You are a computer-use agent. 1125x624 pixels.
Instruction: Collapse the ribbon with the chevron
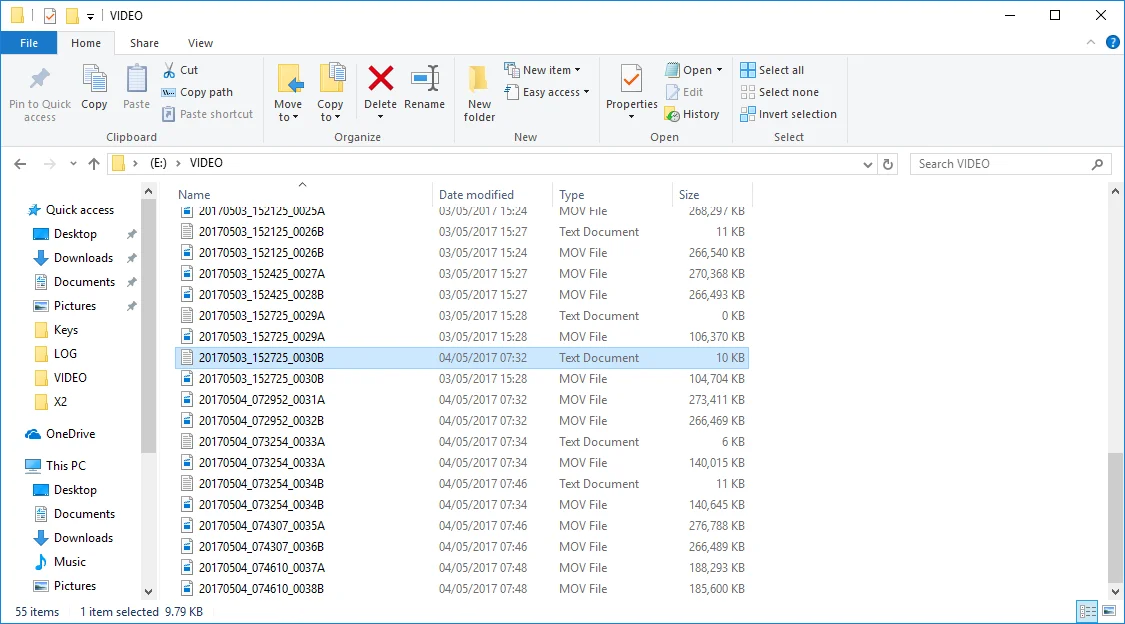(x=1091, y=42)
